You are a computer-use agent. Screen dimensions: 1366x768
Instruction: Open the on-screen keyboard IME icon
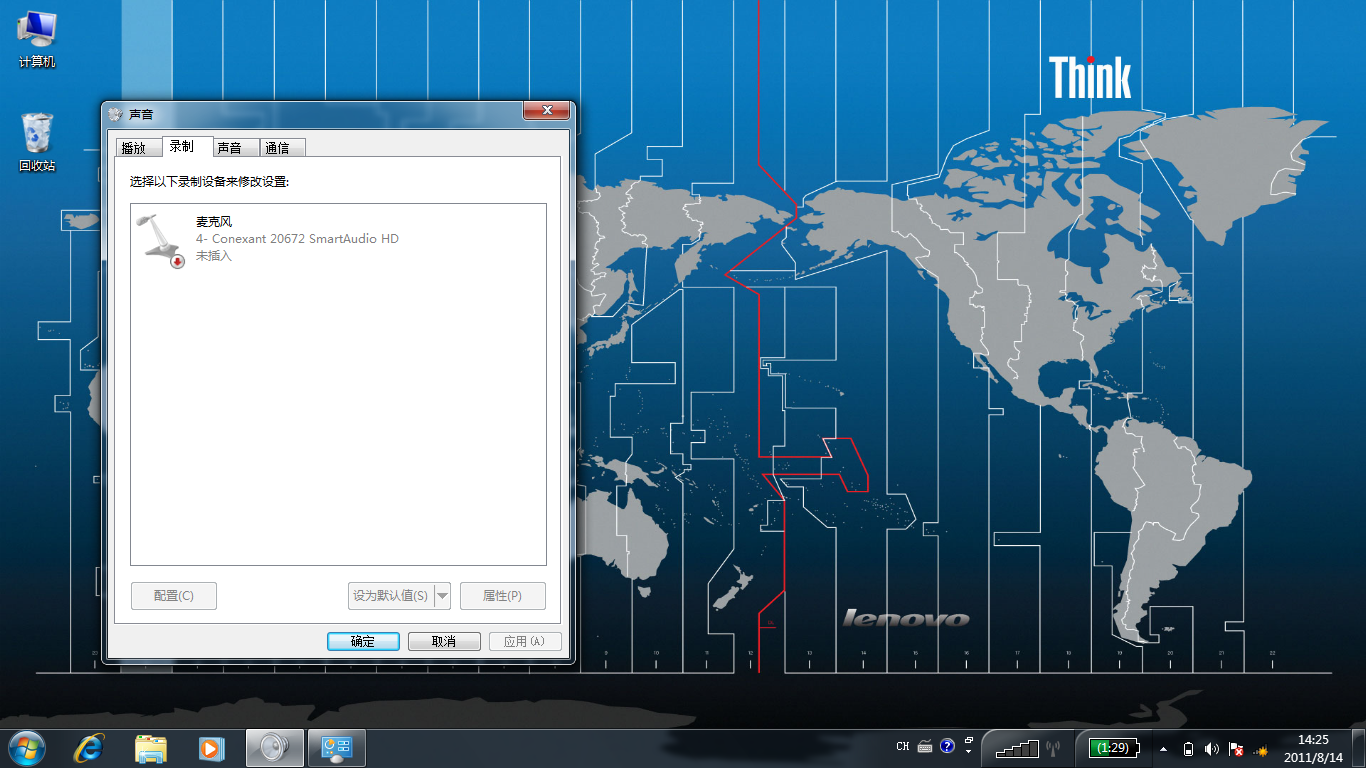924,747
